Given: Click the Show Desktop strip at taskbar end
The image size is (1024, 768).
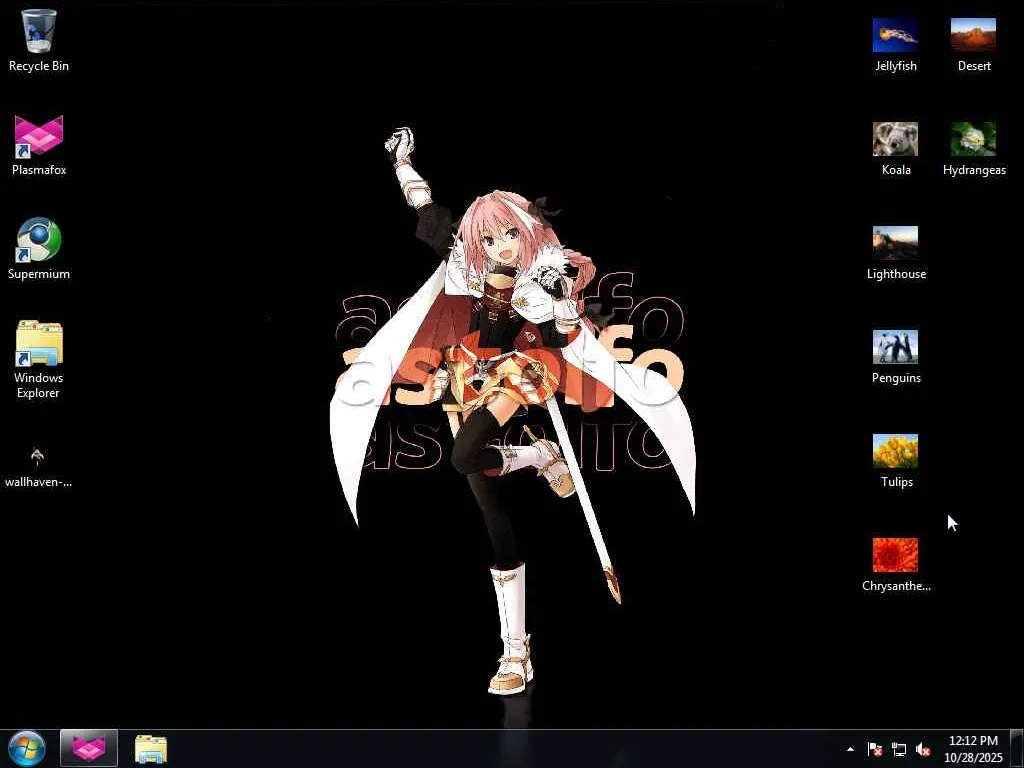Looking at the screenshot, I should tap(1017, 748).
